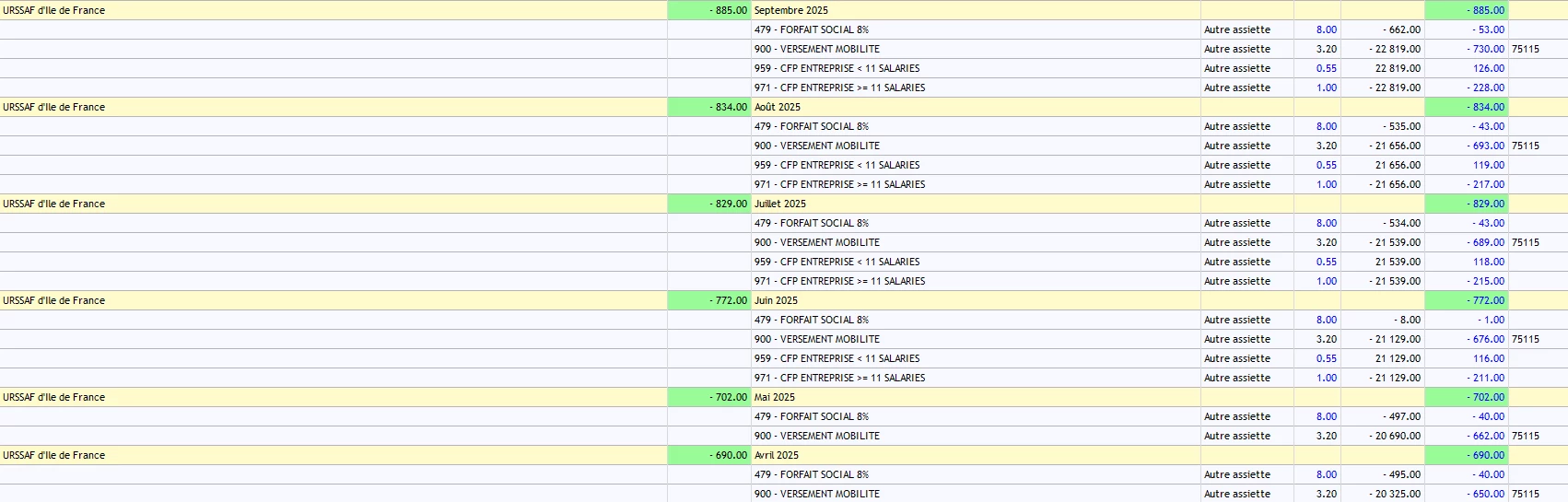Select 971 - CFP ENTREPRISE under Août 2025
1568x502 pixels.
[x=976, y=184]
